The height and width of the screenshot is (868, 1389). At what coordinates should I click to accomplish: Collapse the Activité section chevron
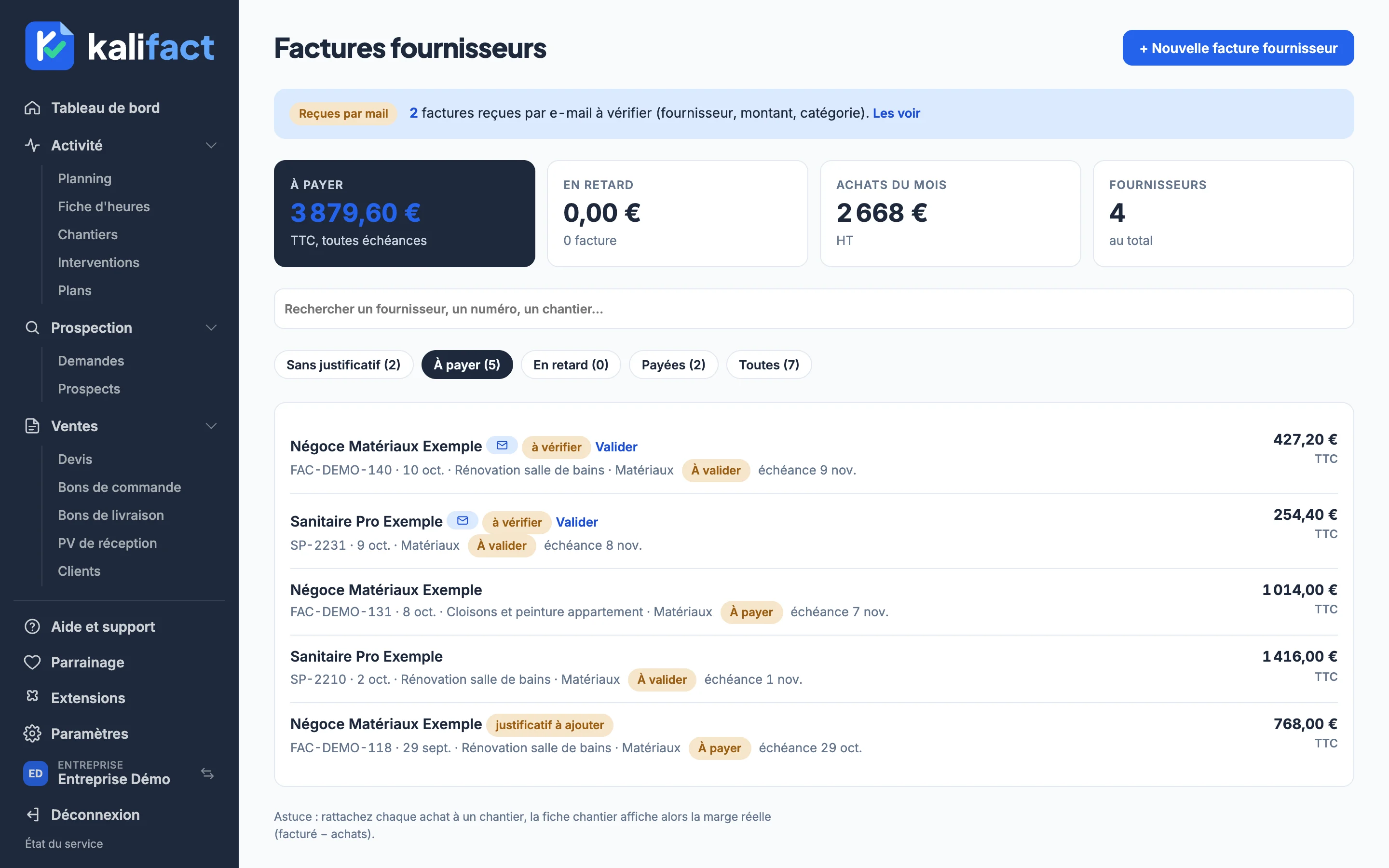point(211,145)
